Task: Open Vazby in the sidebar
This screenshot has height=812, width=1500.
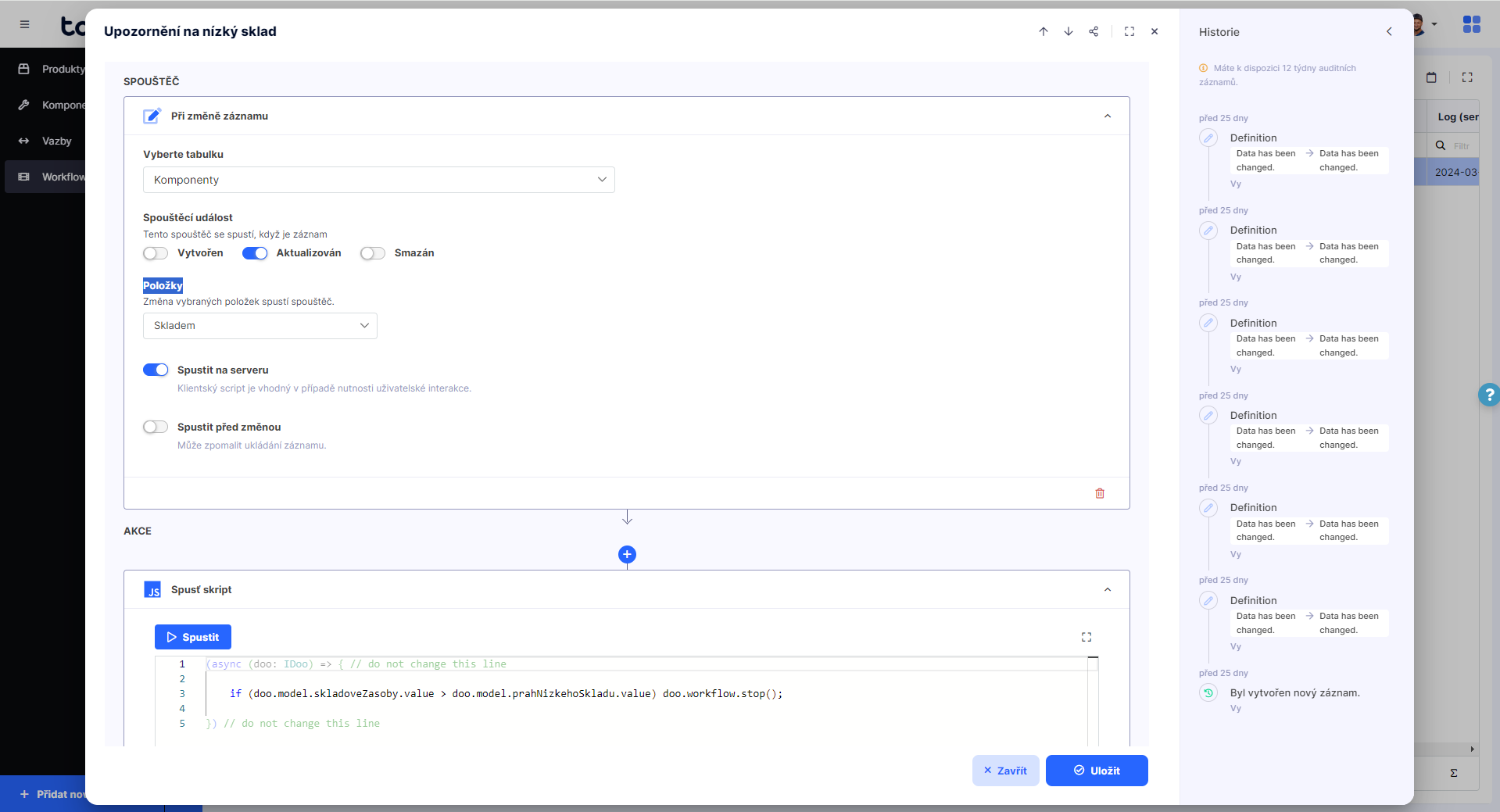Action: tap(56, 141)
